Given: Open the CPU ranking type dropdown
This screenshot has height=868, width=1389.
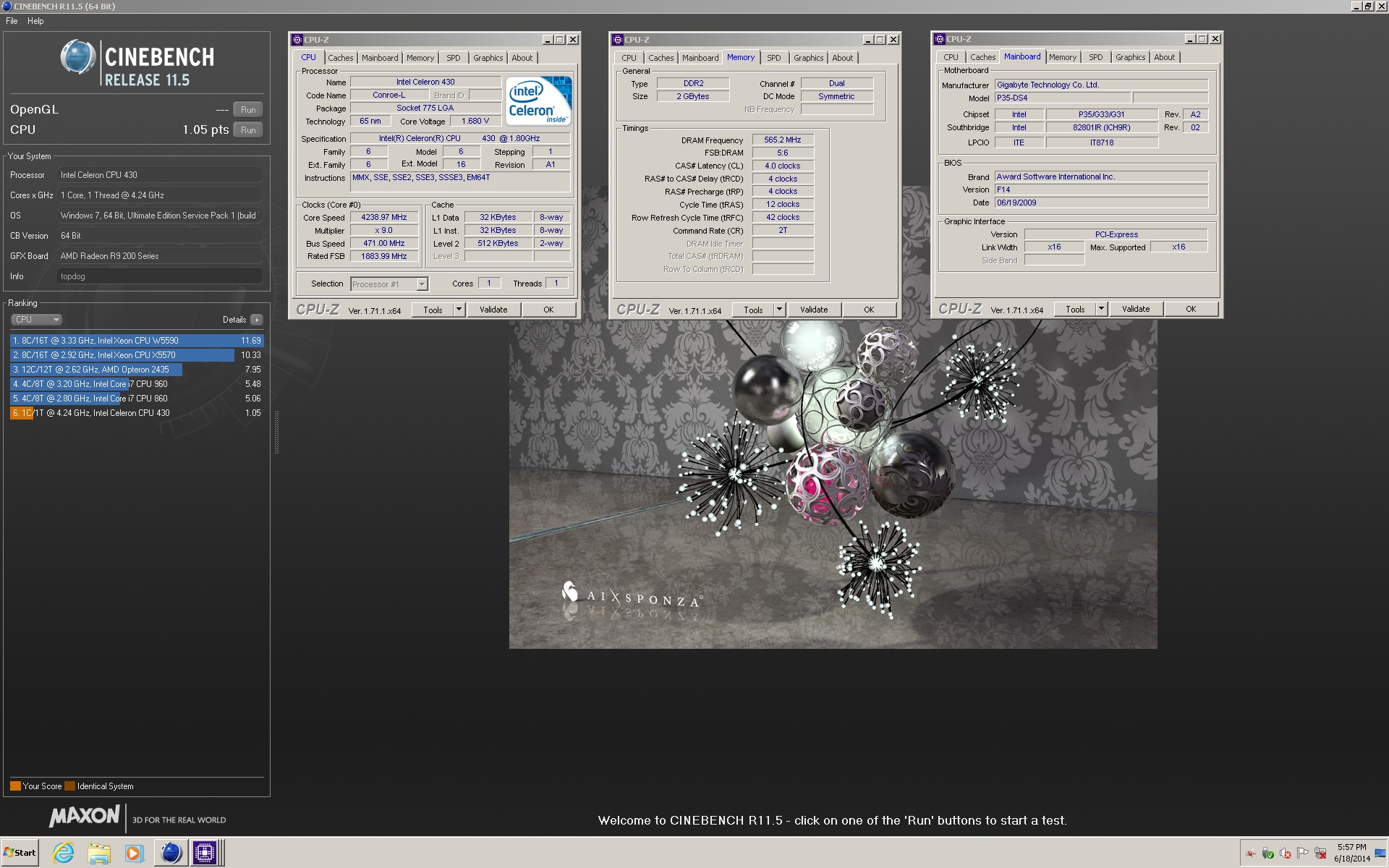Looking at the screenshot, I should tap(36, 320).
